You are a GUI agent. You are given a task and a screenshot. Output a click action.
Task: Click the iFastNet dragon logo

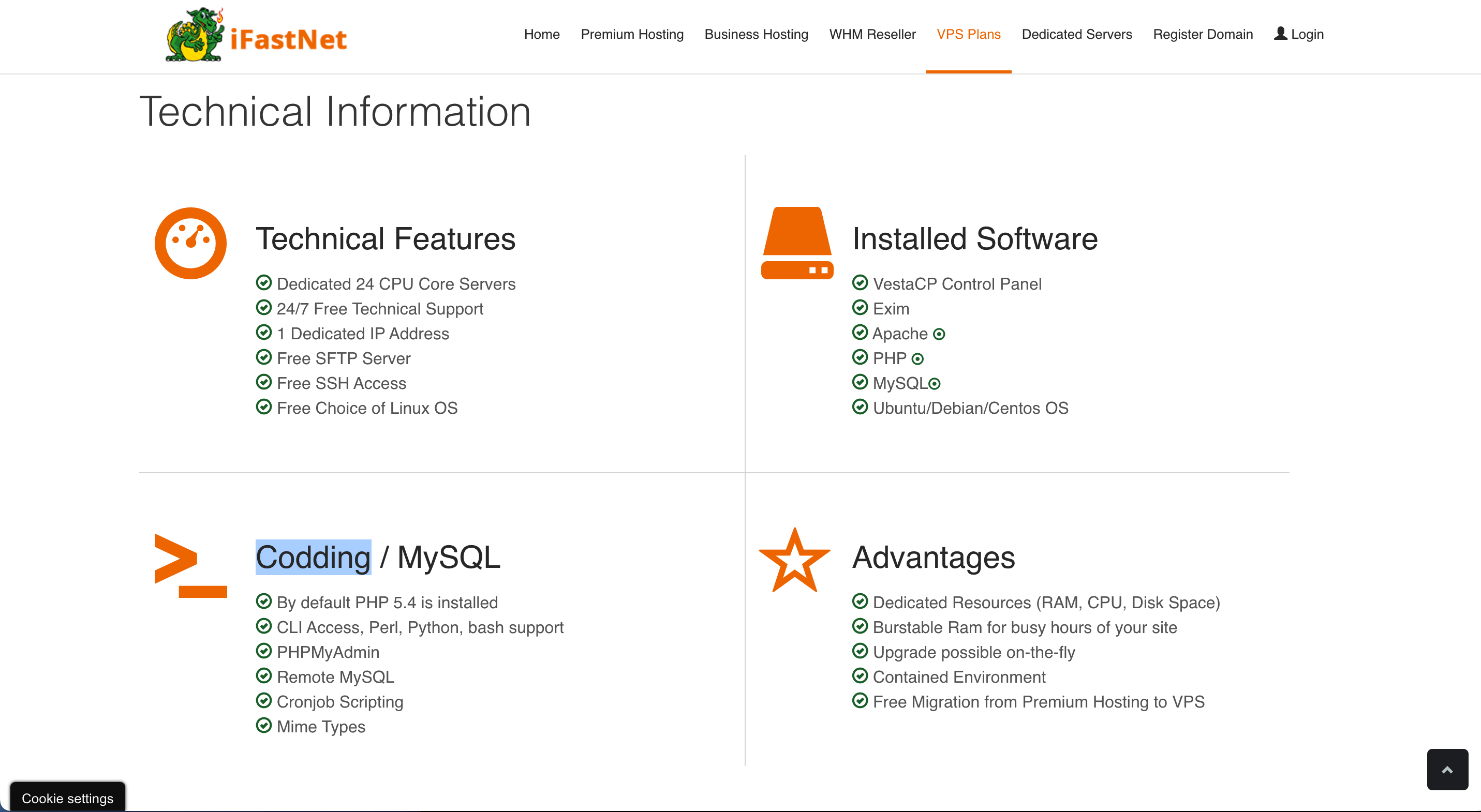pos(195,35)
